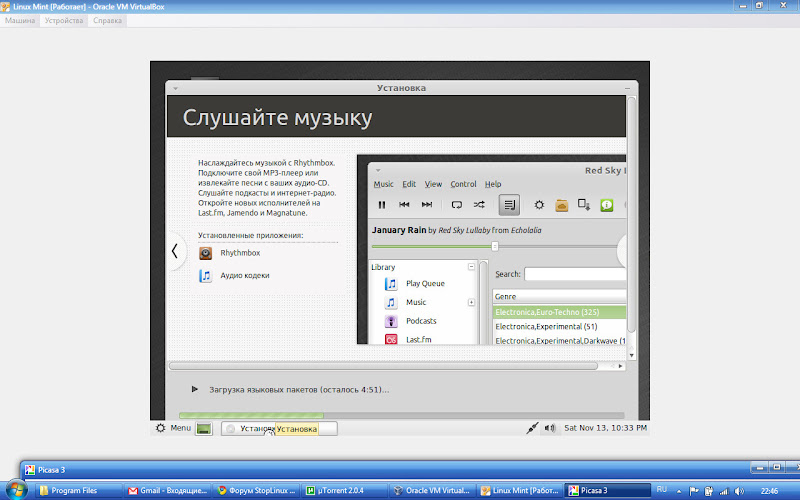
Task: Switch to Gmail taskbar button
Action: pyautogui.click(x=167, y=490)
